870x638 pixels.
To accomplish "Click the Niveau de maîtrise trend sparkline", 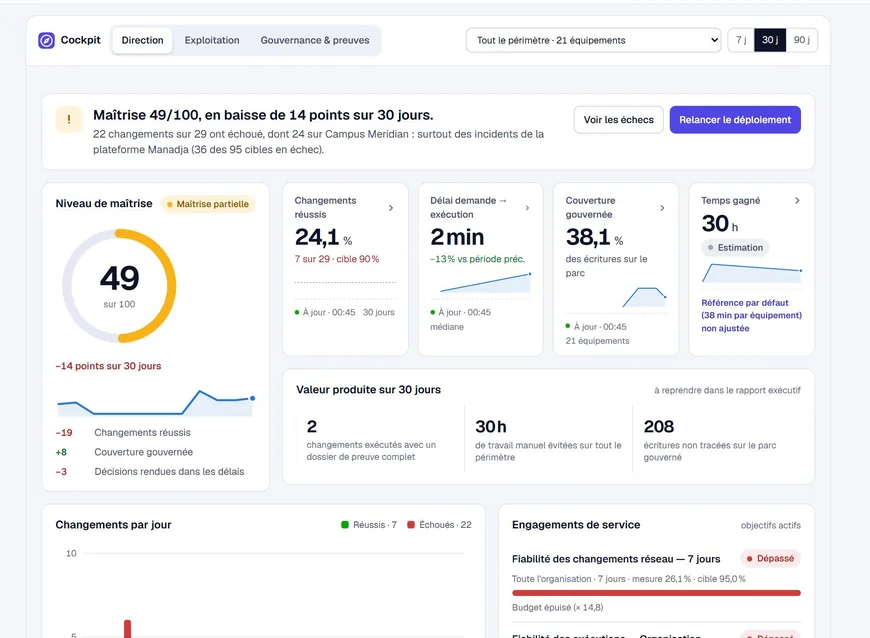I will pos(155,403).
